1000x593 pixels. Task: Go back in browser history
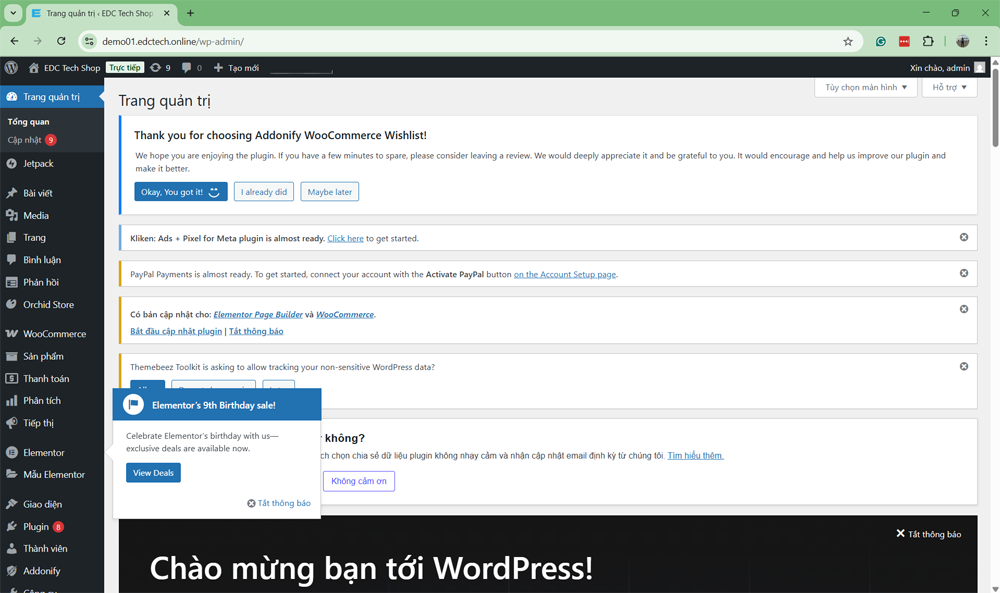point(14,41)
